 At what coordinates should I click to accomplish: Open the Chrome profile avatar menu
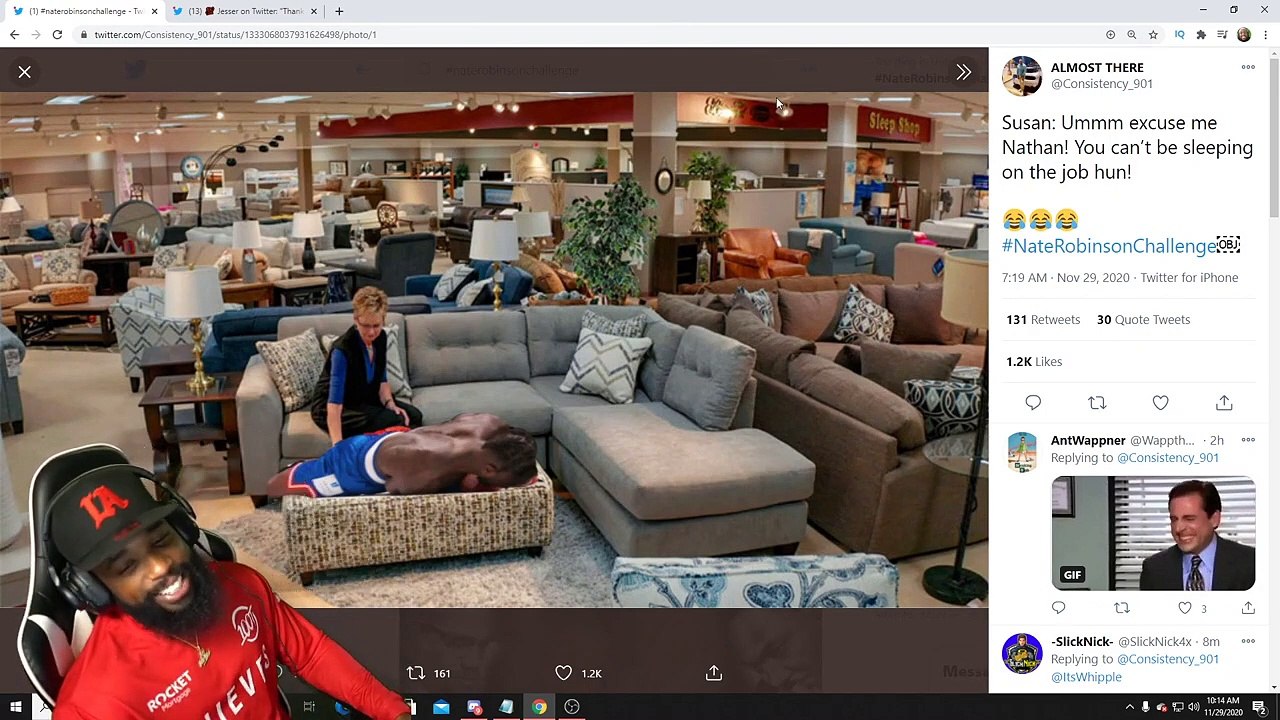click(x=1244, y=35)
